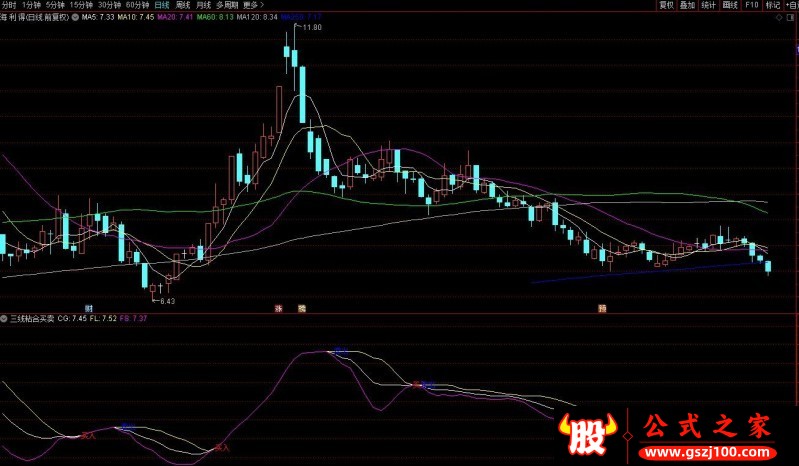This screenshot has width=799, height=466.
Task: Click the stock name title with 日线 前复权
Action: pyautogui.click(x=35, y=17)
